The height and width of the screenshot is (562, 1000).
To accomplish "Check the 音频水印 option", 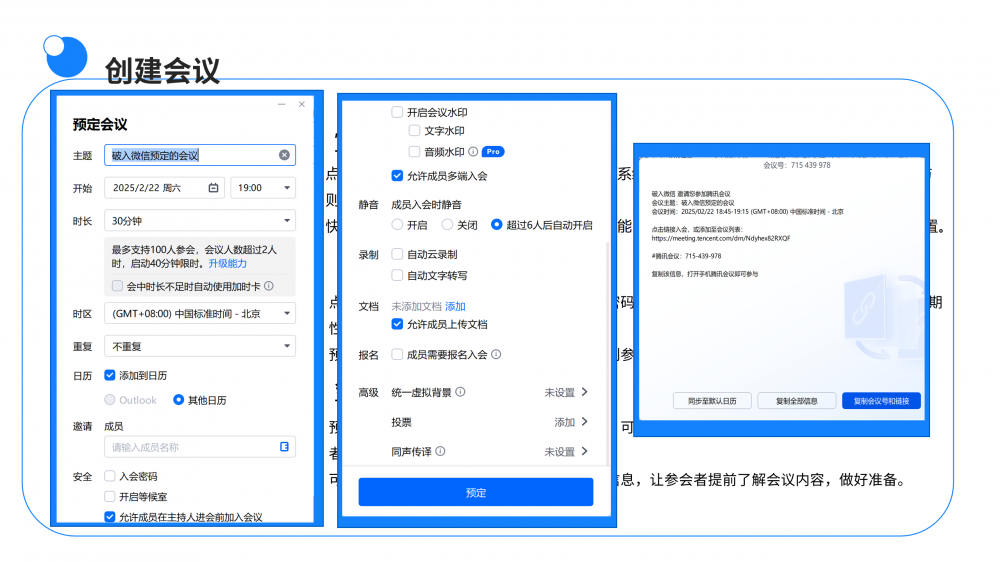I will coord(415,152).
